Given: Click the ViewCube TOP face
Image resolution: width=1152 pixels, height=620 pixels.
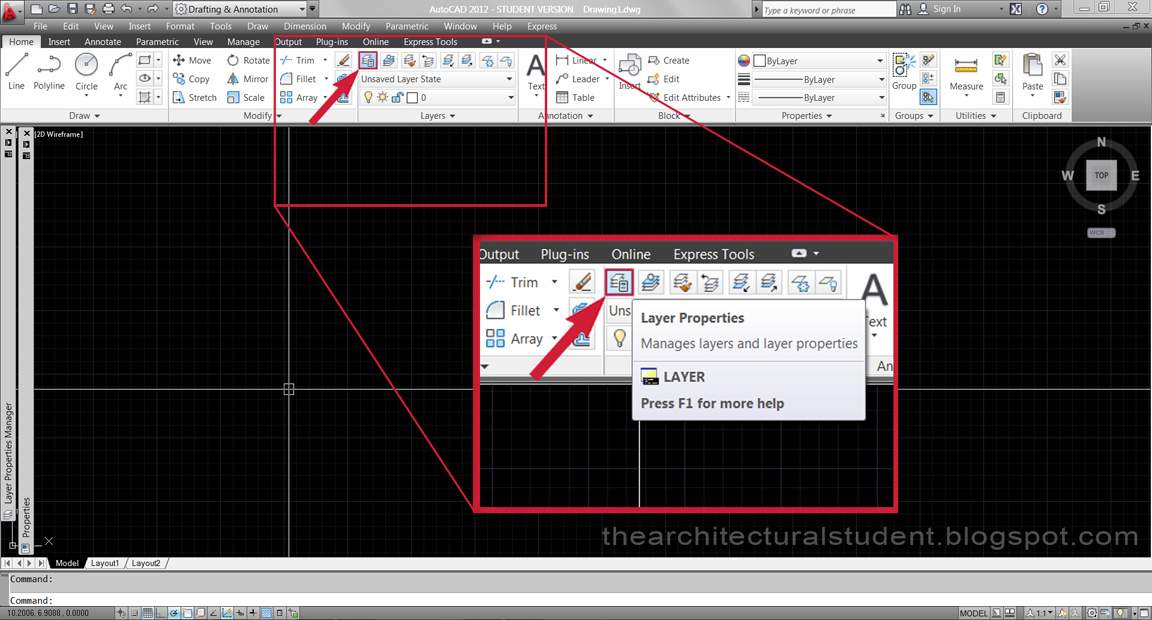Looking at the screenshot, I should click(1101, 175).
